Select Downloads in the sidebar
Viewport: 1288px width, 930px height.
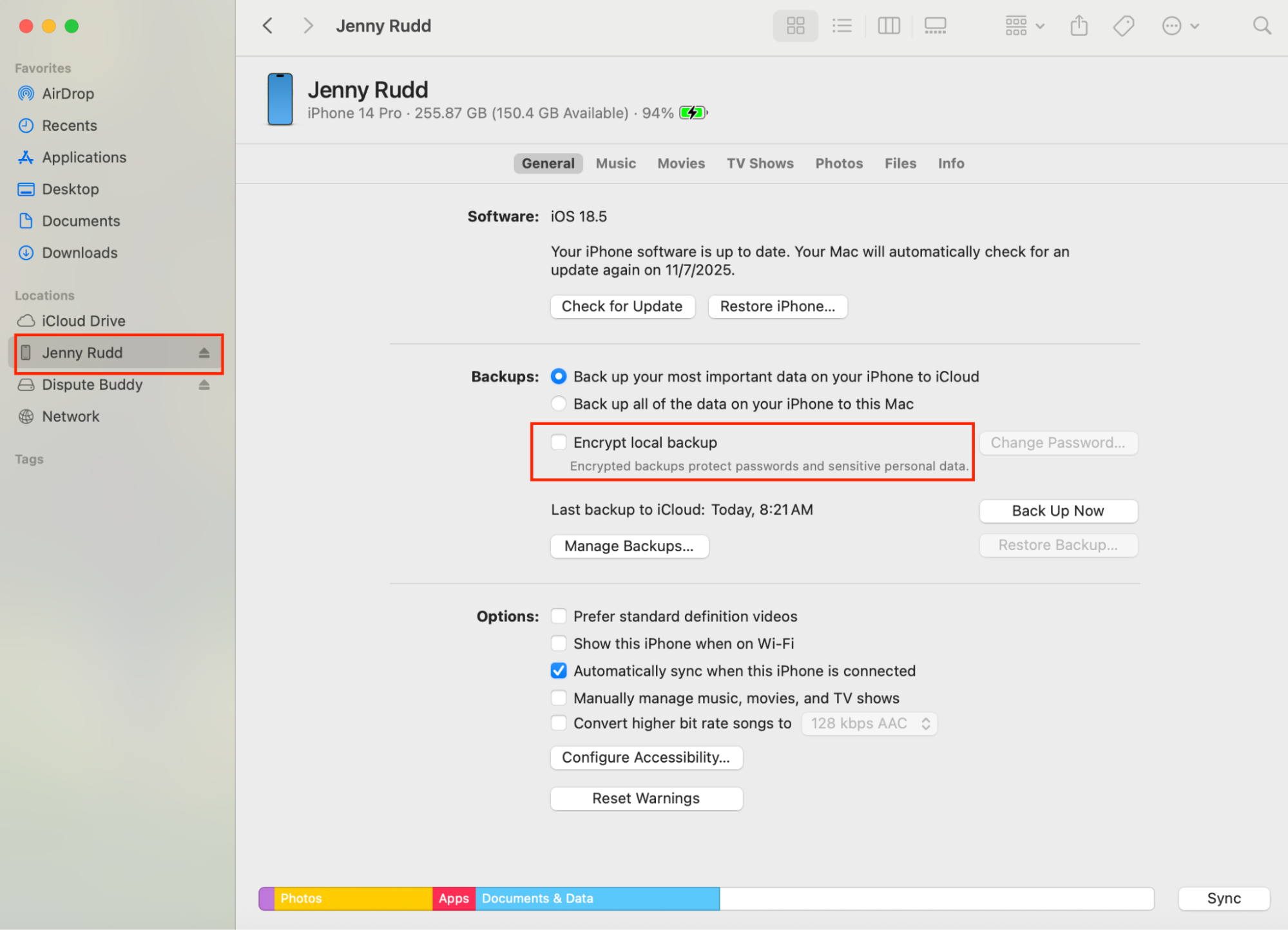[x=79, y=252]
